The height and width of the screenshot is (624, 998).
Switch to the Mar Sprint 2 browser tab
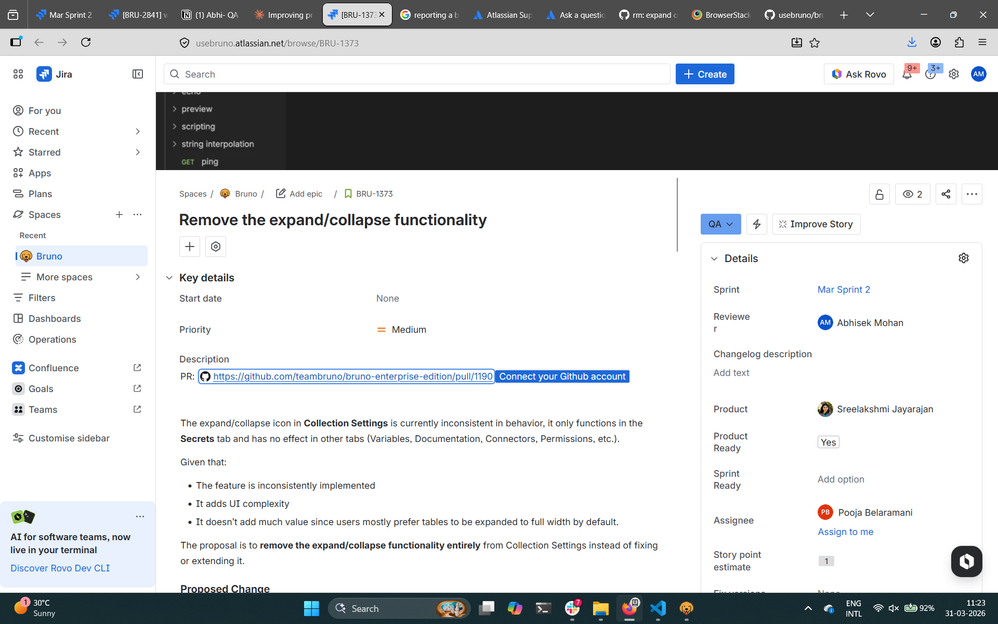(64, 15)
